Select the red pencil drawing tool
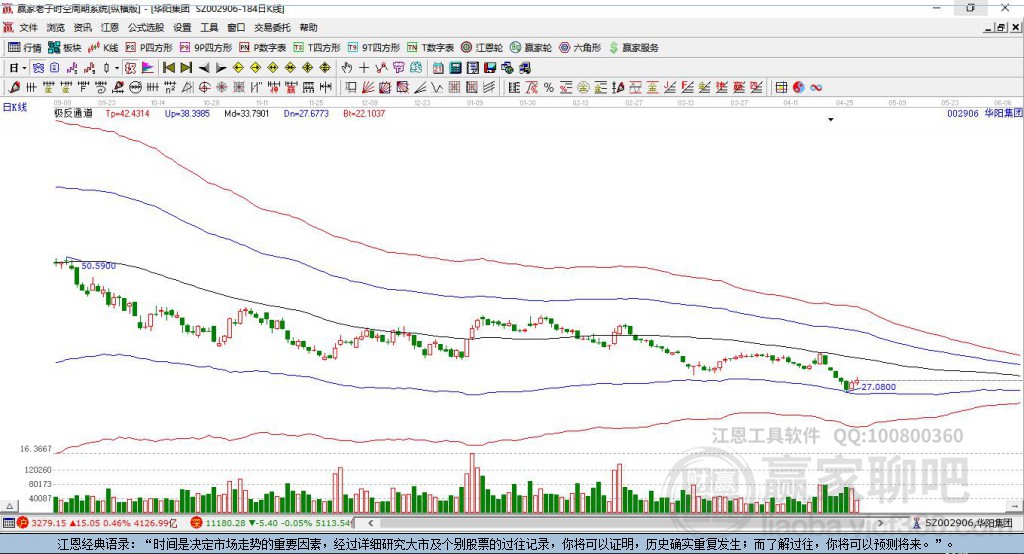The height and width of the screenshot is (554, 1024). click(14, 88)
